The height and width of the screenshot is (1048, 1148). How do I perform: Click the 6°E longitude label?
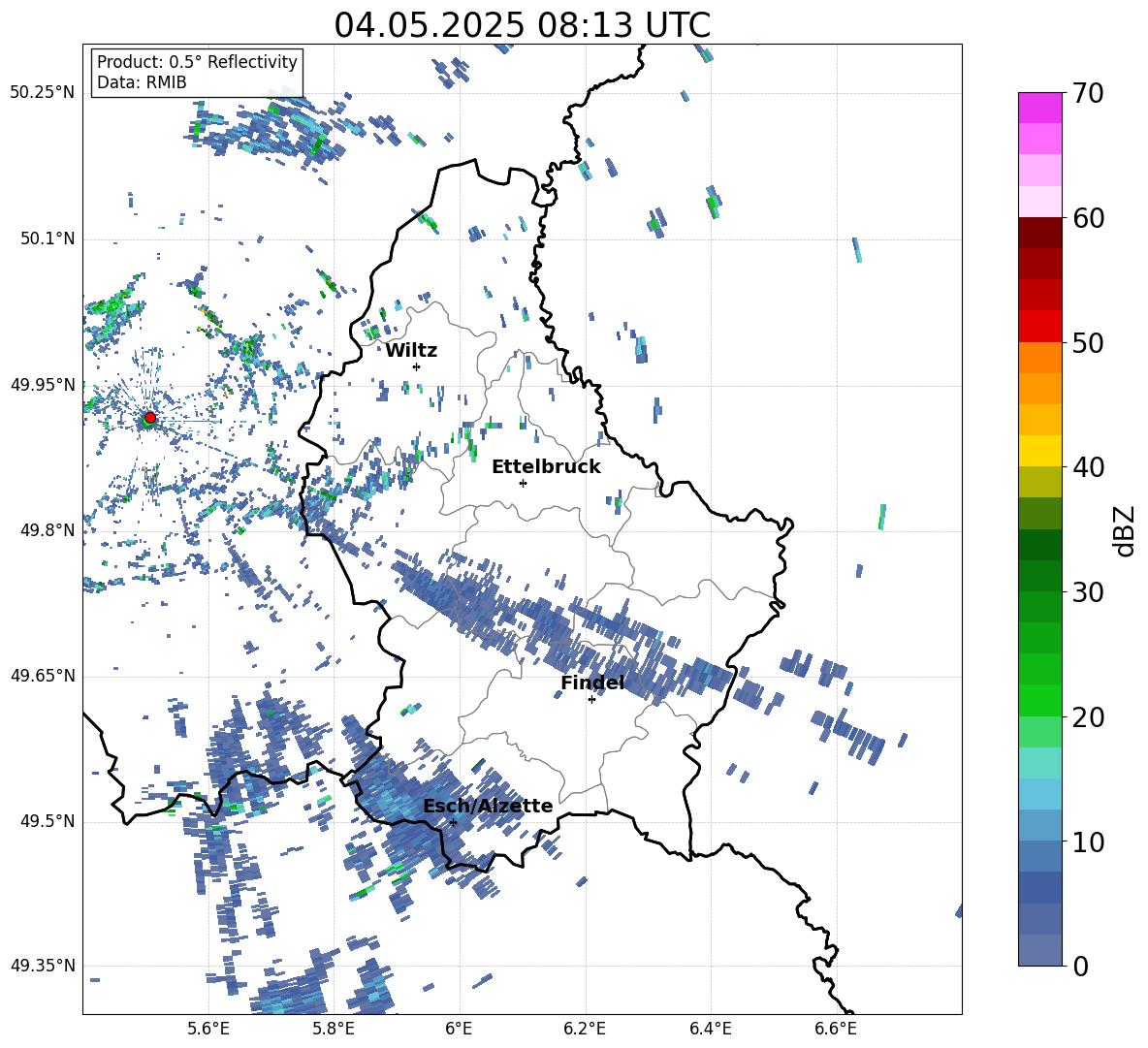tap(459, 1029)
